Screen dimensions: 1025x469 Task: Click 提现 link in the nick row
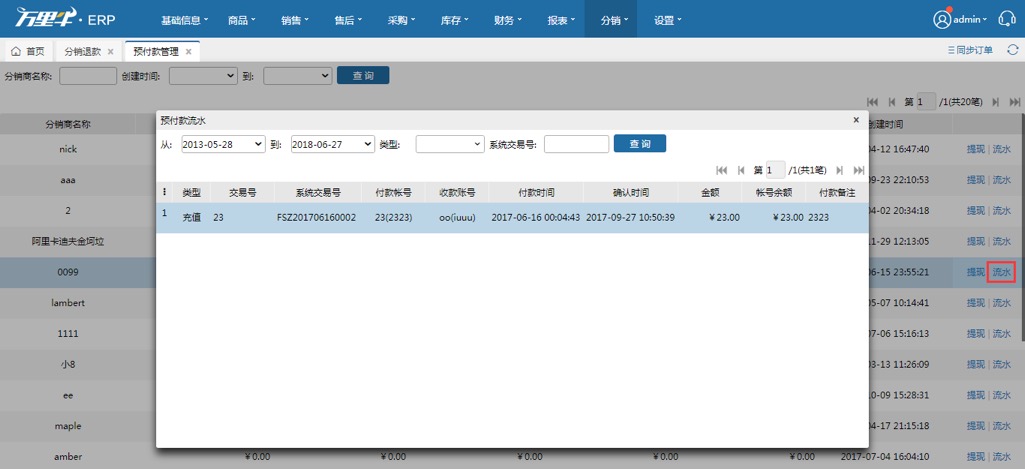976,149
